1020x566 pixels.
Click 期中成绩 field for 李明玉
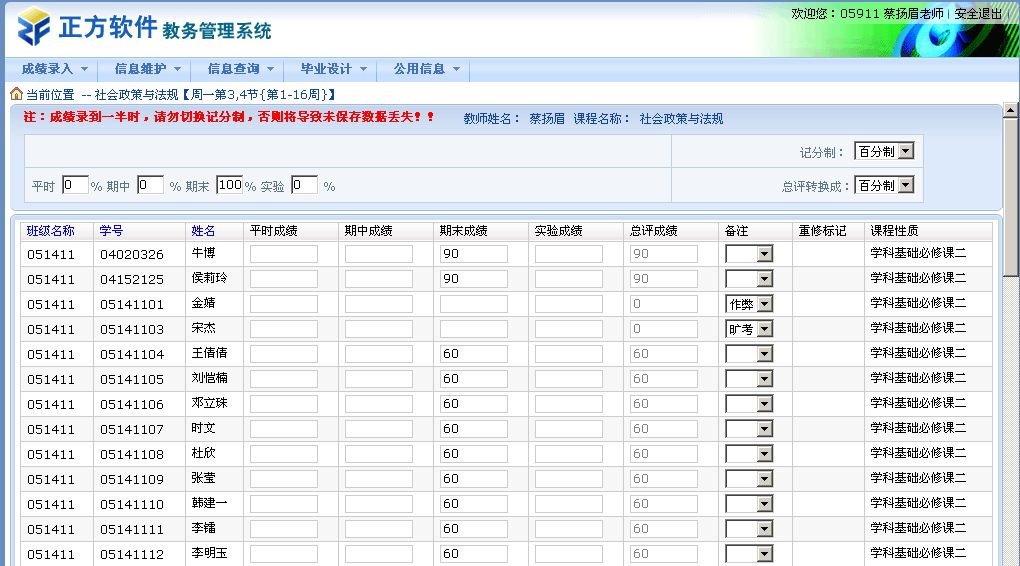coord(379,554)
